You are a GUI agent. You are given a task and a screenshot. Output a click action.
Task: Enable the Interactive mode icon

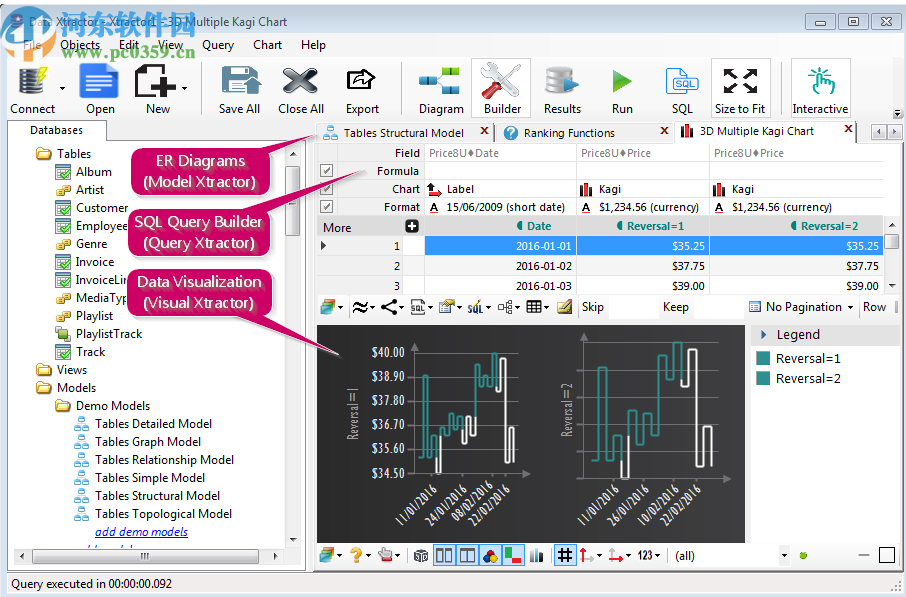820,81
